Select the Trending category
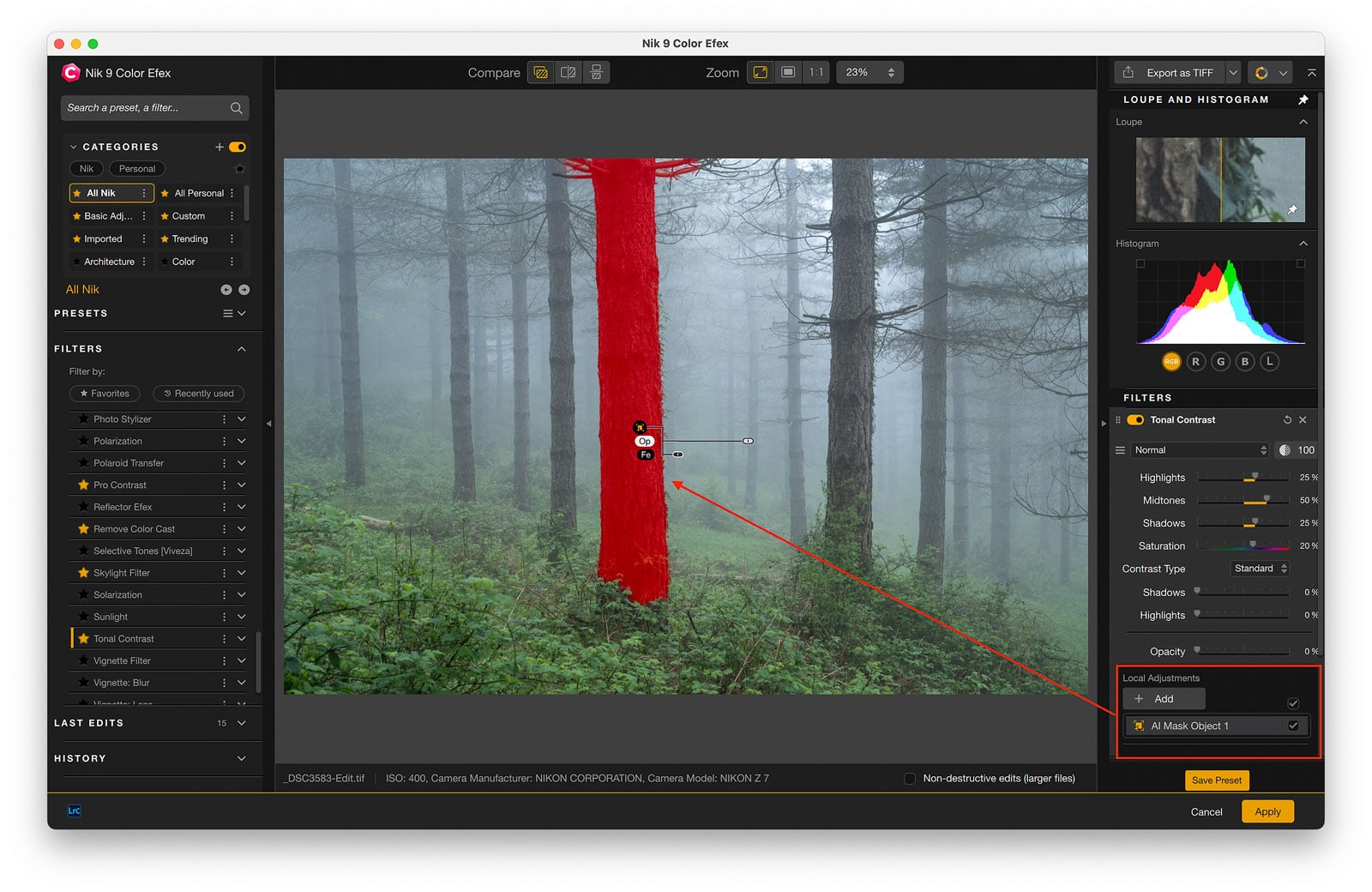This screenshot has height=892, width=1372. pos(190,239)
